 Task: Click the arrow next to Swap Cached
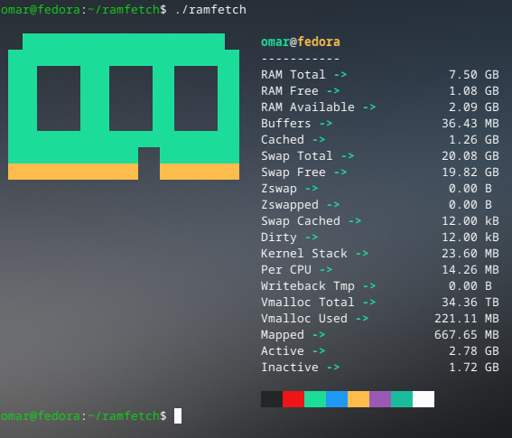tap(355, 221)
